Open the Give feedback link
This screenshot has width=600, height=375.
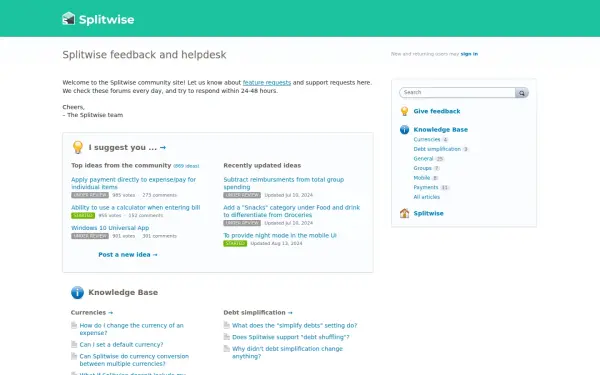point(437,111)
